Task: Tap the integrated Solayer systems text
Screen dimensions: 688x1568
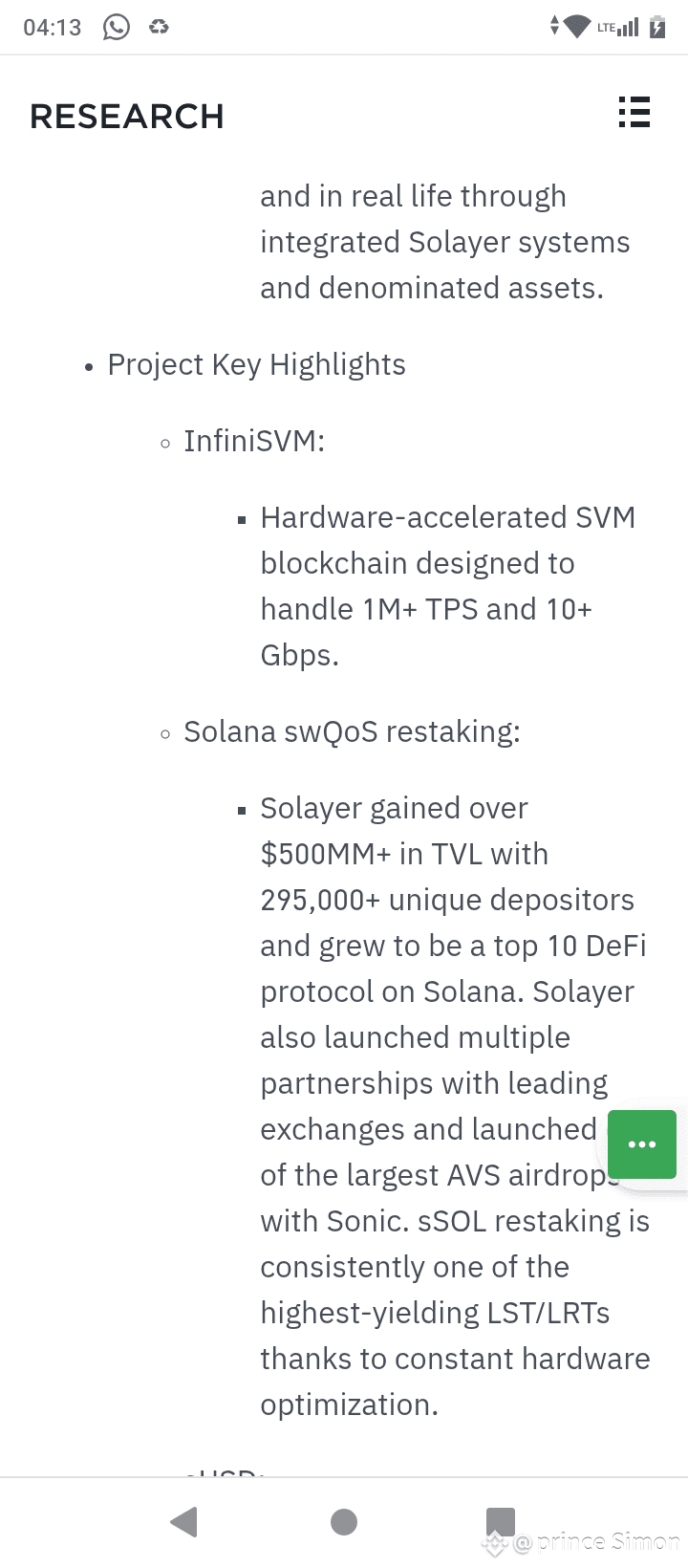Action: 444,242
